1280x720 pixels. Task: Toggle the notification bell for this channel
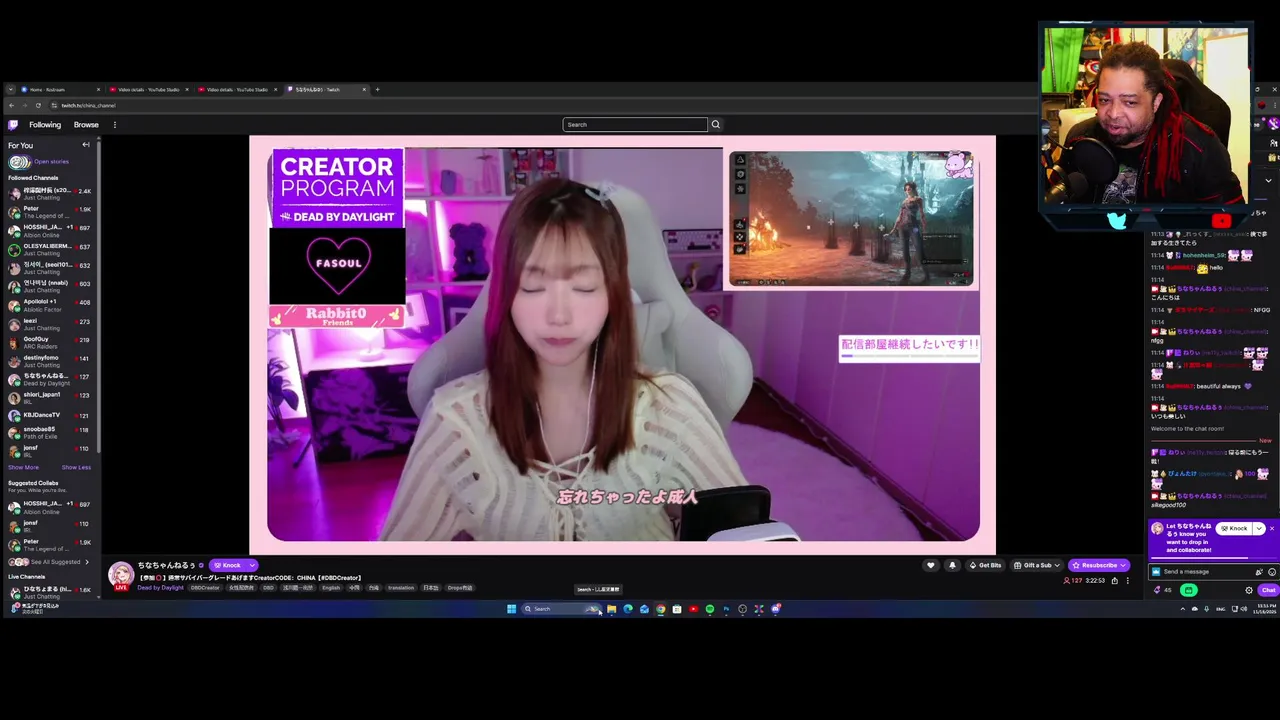[x=952, y=565]
